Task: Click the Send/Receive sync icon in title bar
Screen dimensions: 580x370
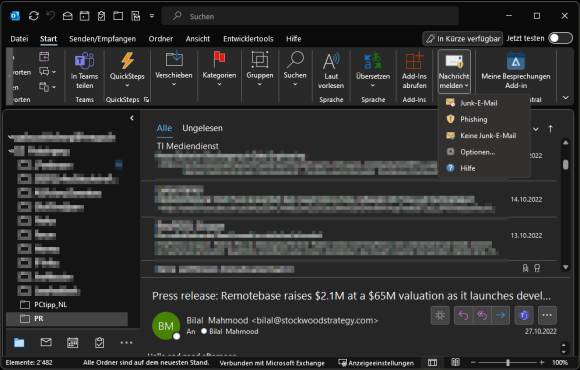Action: (34, 16)
